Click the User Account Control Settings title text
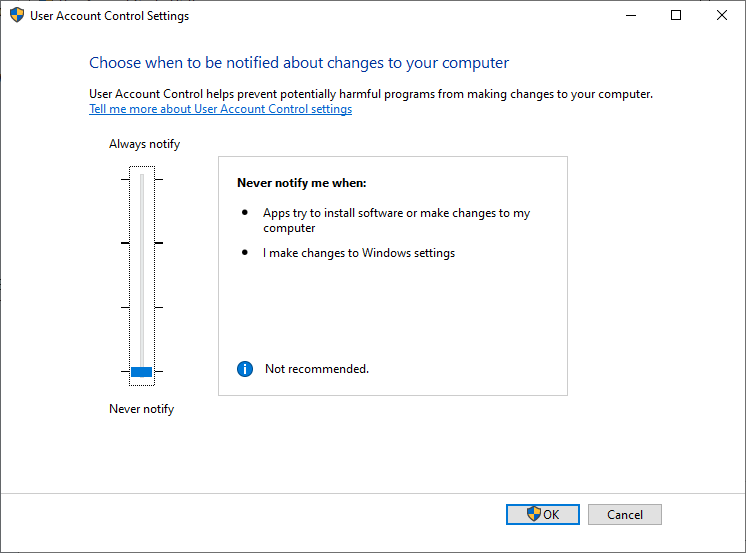Screen dimensions: 746x553 (111, 16)
